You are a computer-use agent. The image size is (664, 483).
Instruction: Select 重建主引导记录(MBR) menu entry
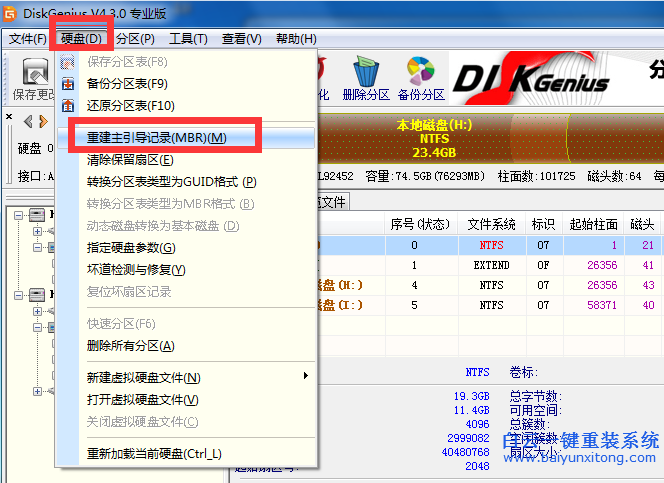[157, 137]
